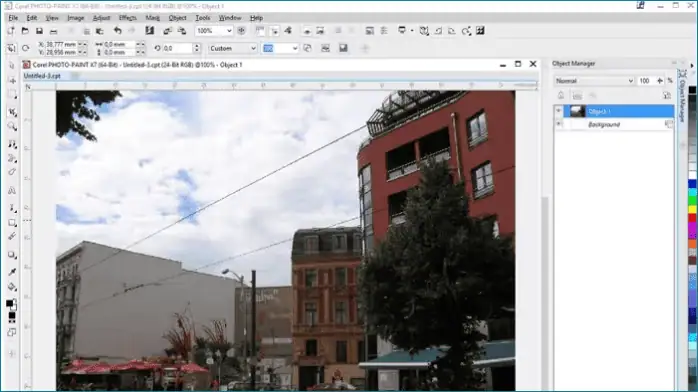The height and width of the screenshot is (392, 698).
Task: Toggle visibility eye of Object 1
Action: point(559,111)
